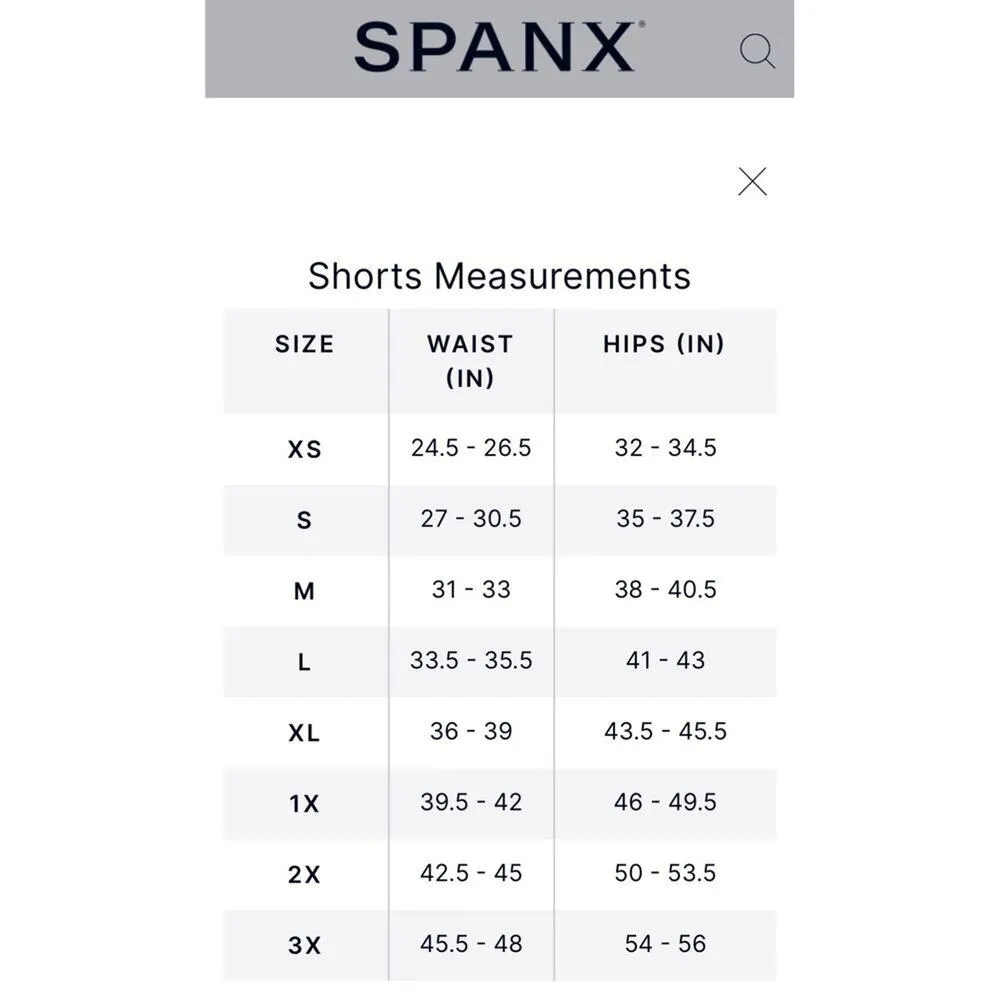Click the Shorts Measurements title

point(499,276)
